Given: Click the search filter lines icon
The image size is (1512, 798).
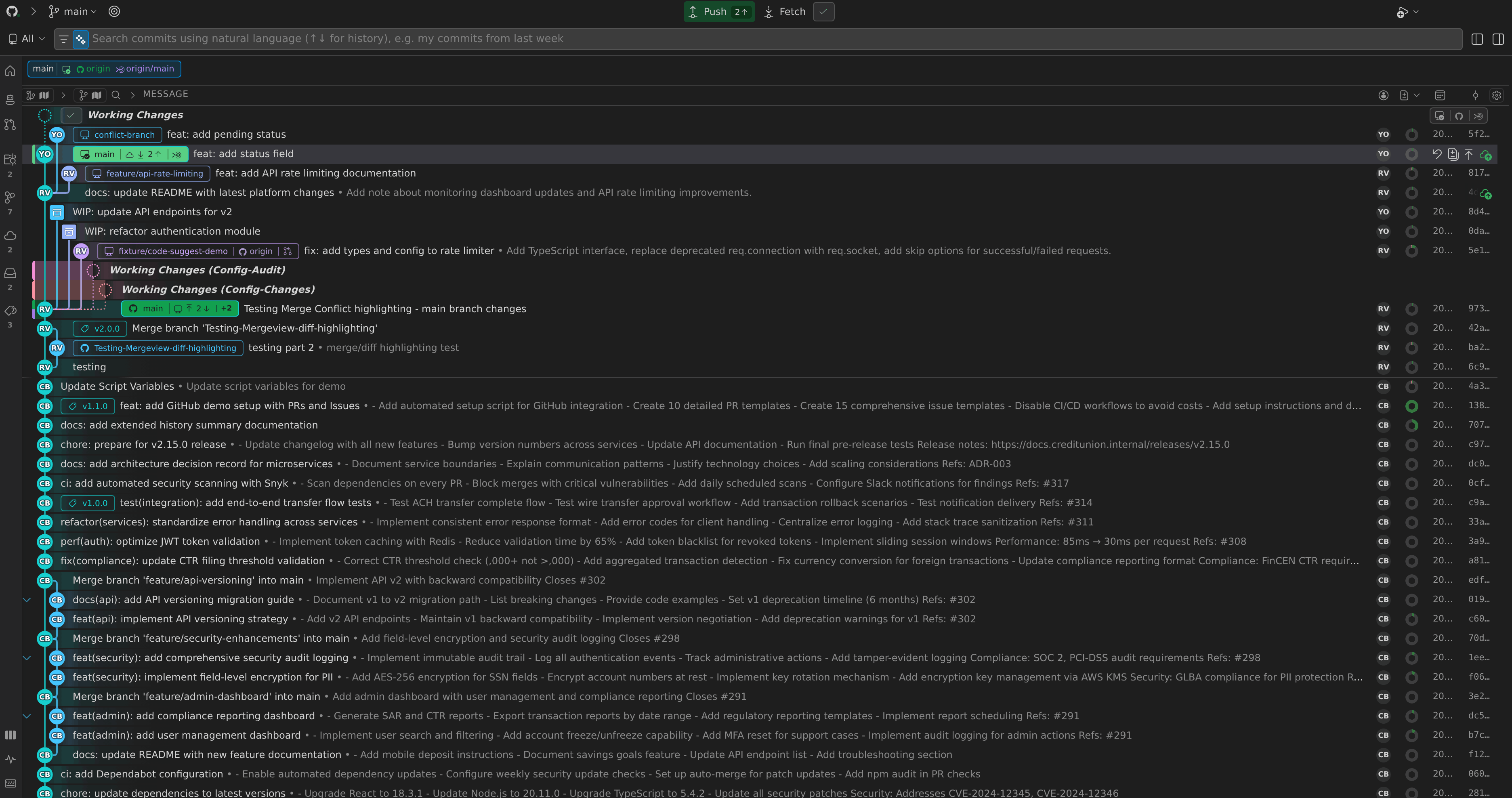Looking at the screenshot, I should point(63,39).
